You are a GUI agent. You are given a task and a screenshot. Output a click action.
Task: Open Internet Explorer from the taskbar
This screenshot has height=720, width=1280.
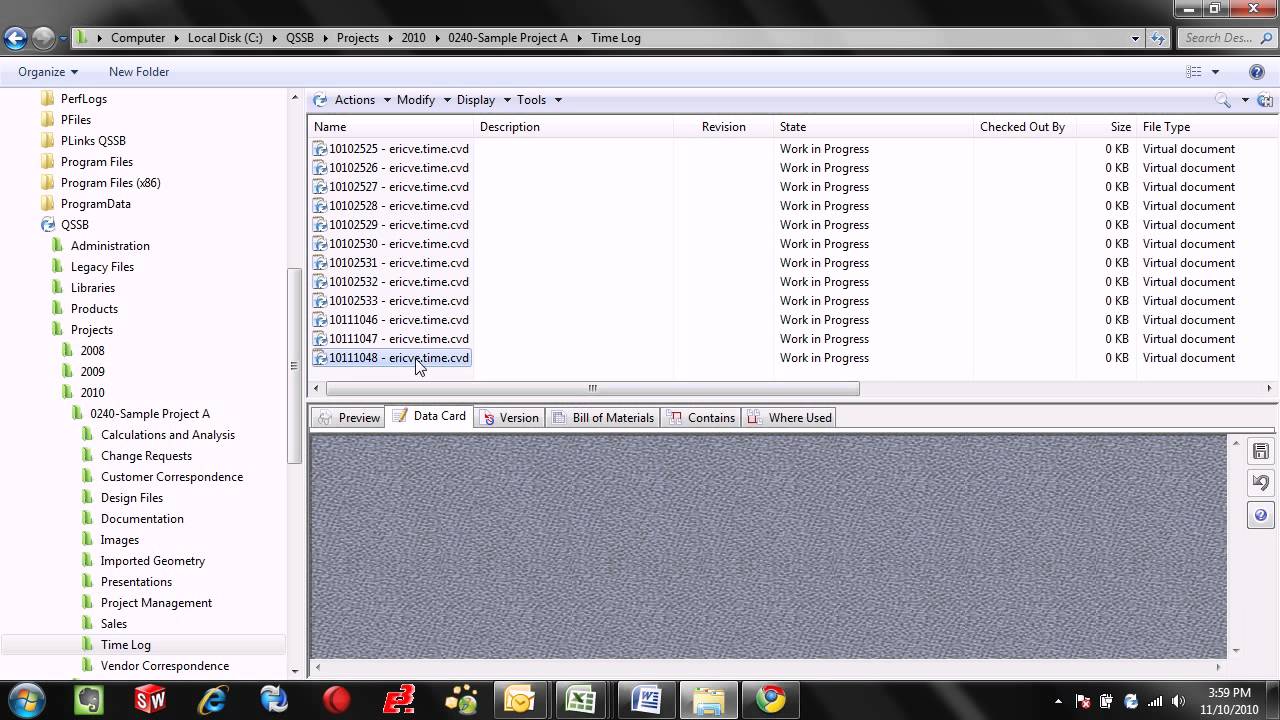coord(212,699)
